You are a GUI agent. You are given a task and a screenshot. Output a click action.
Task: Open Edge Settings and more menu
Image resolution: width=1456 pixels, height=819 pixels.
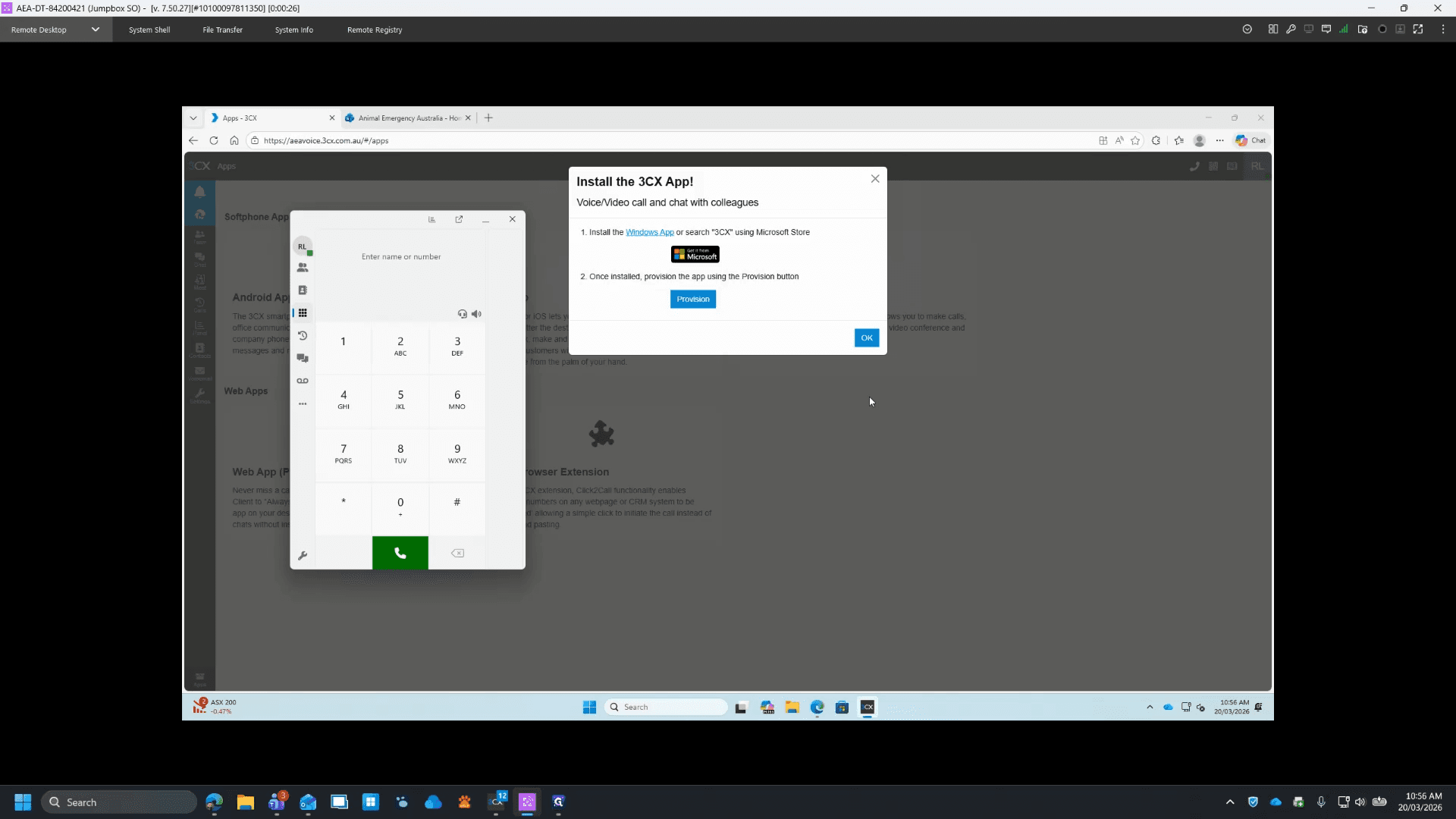(1220, 141)
